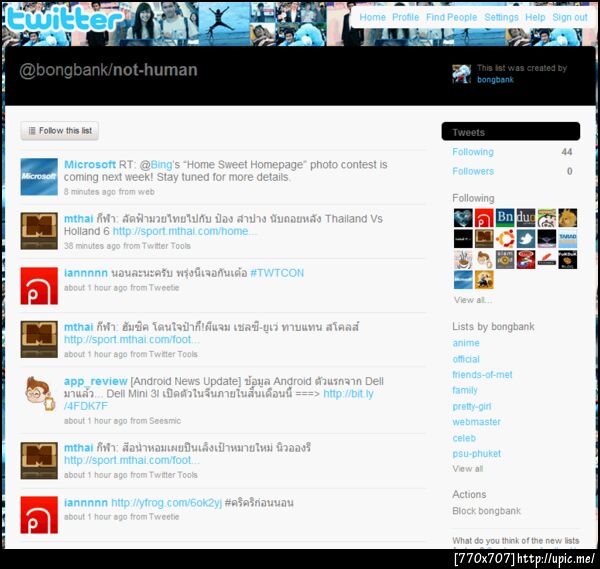Viewport: 600px width, 569px height.
Task: Open the friends-of-met list
Action: coord(482,375)
